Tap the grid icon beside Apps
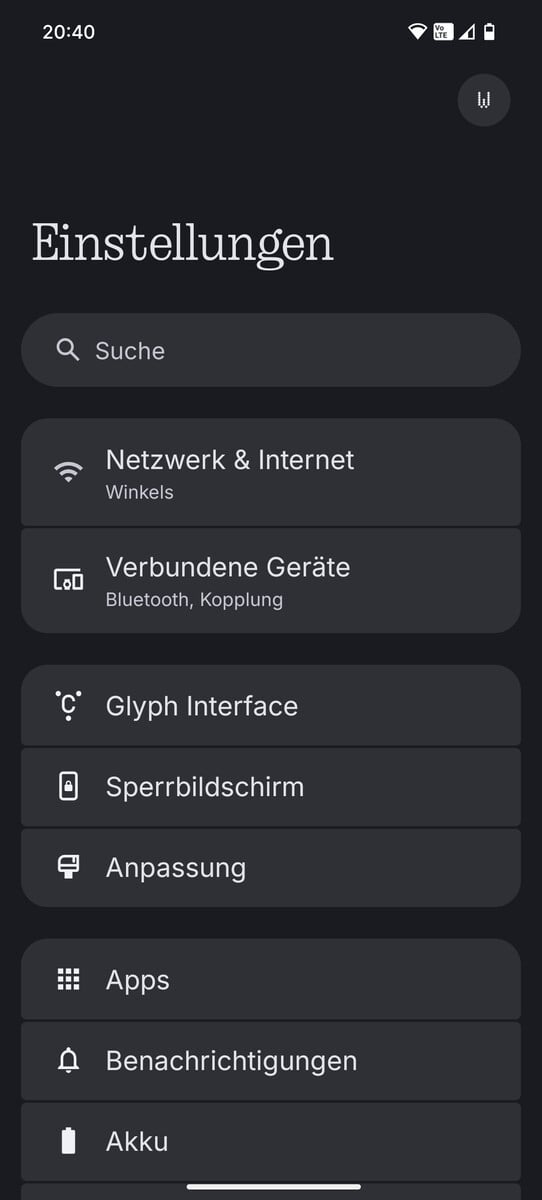 click(68, 980)
